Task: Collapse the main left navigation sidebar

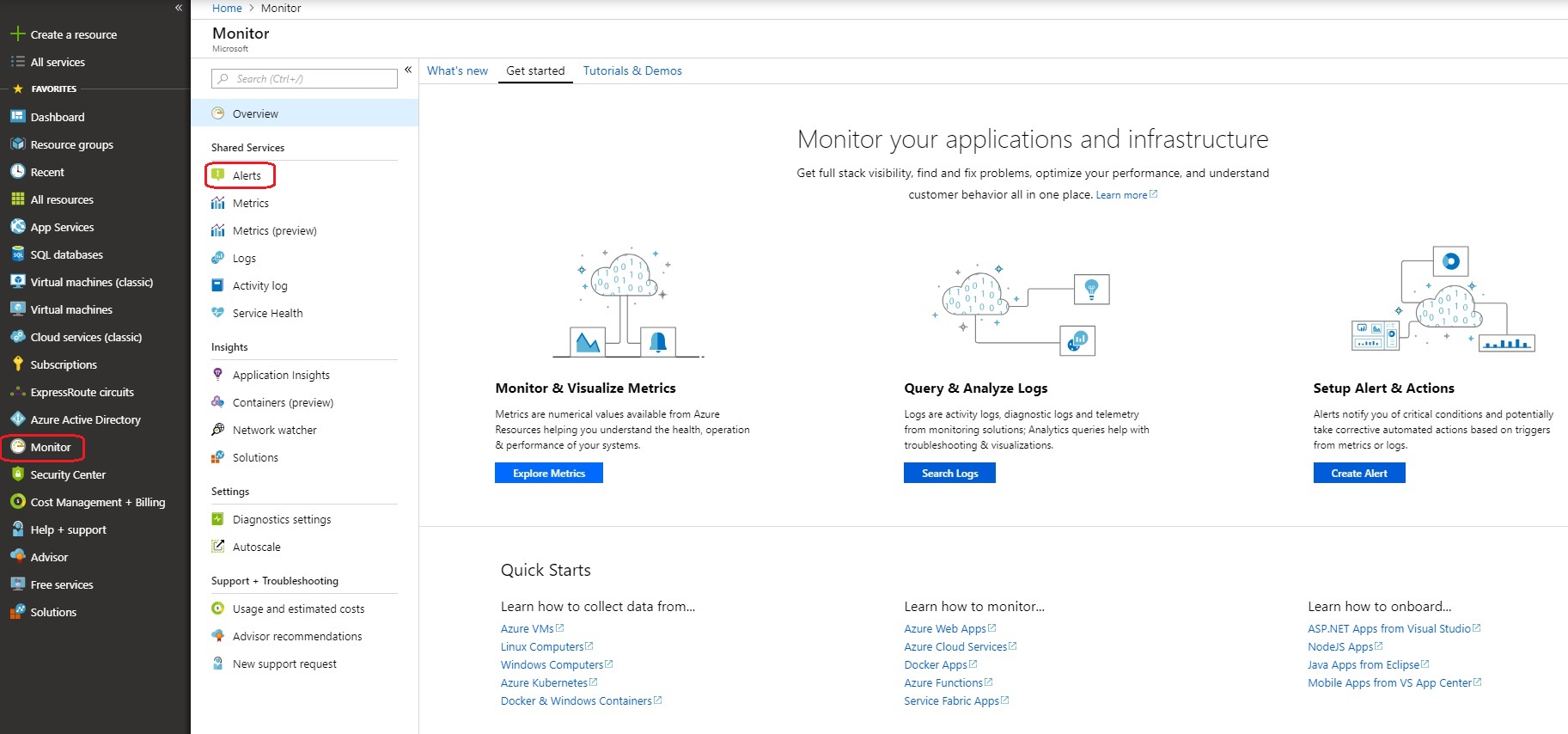Action: click(179, 8)
